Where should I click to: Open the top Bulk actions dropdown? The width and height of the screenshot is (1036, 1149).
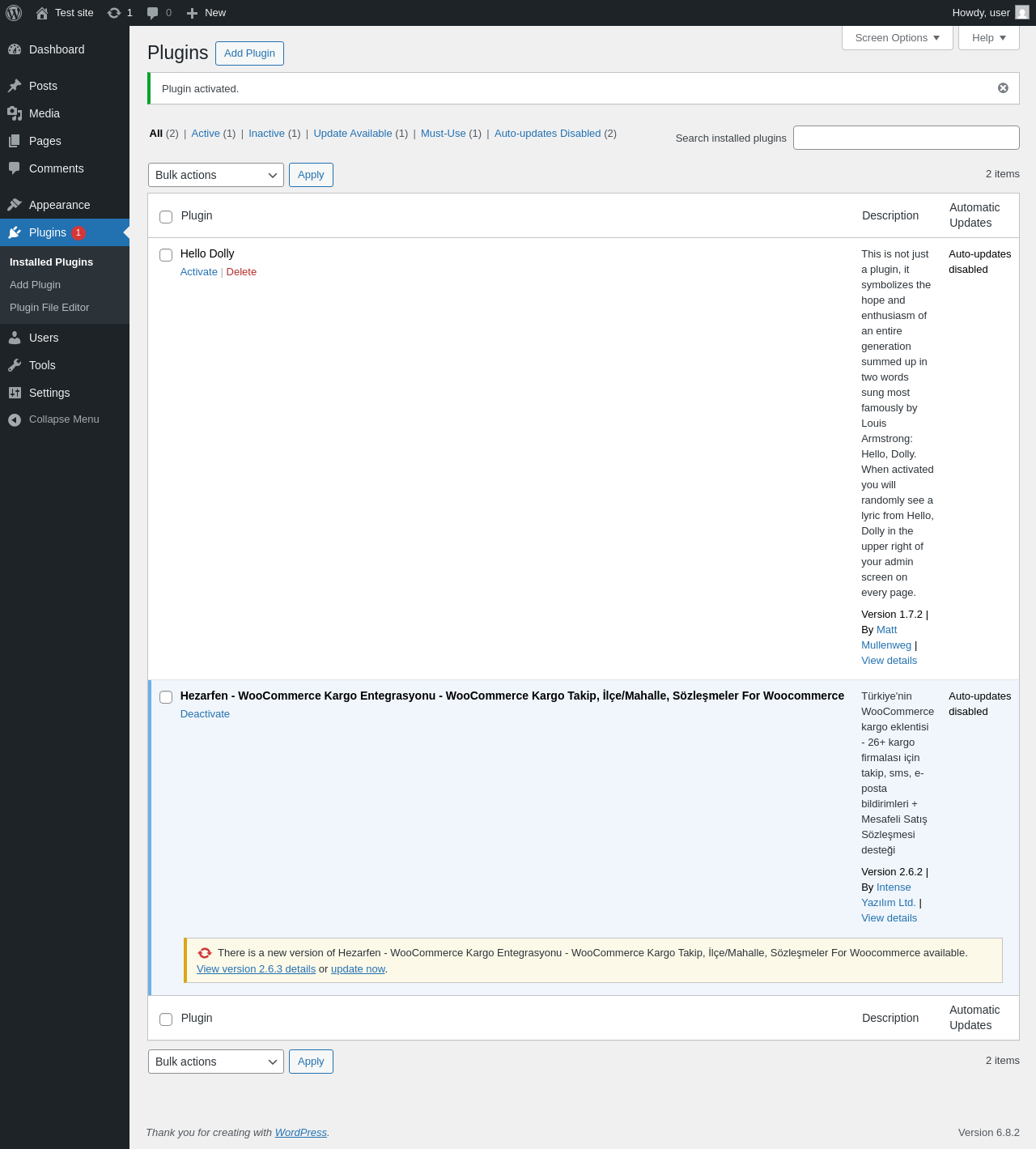click(x=216, y=175)
